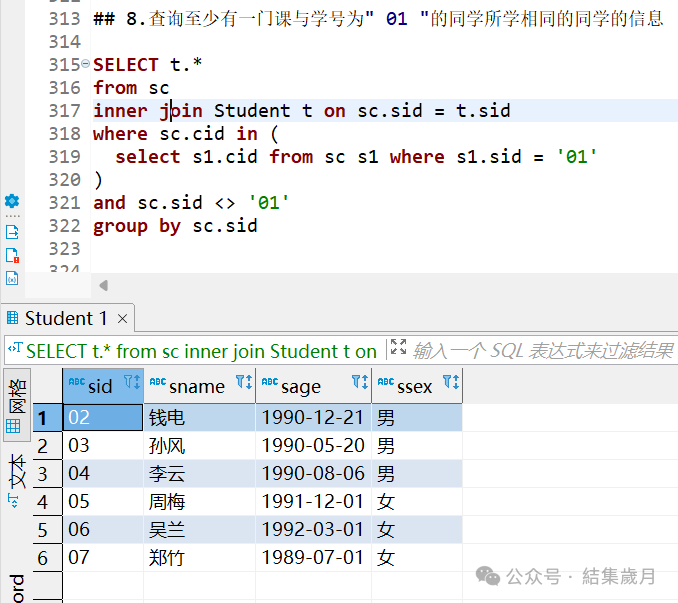Select the sname cell 周梅
Image resolution: width=678 pixels, height=603 pixels.
click(x=200, y=502)
